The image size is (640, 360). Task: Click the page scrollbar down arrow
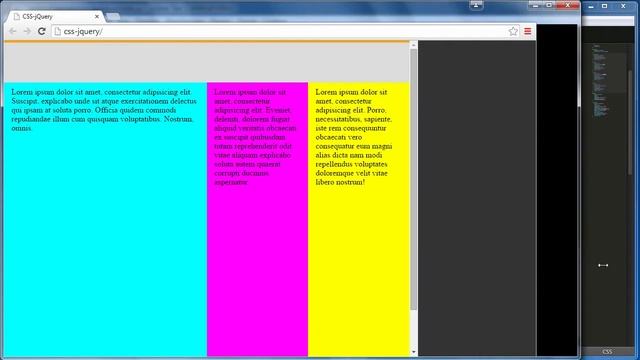(413, 352)
